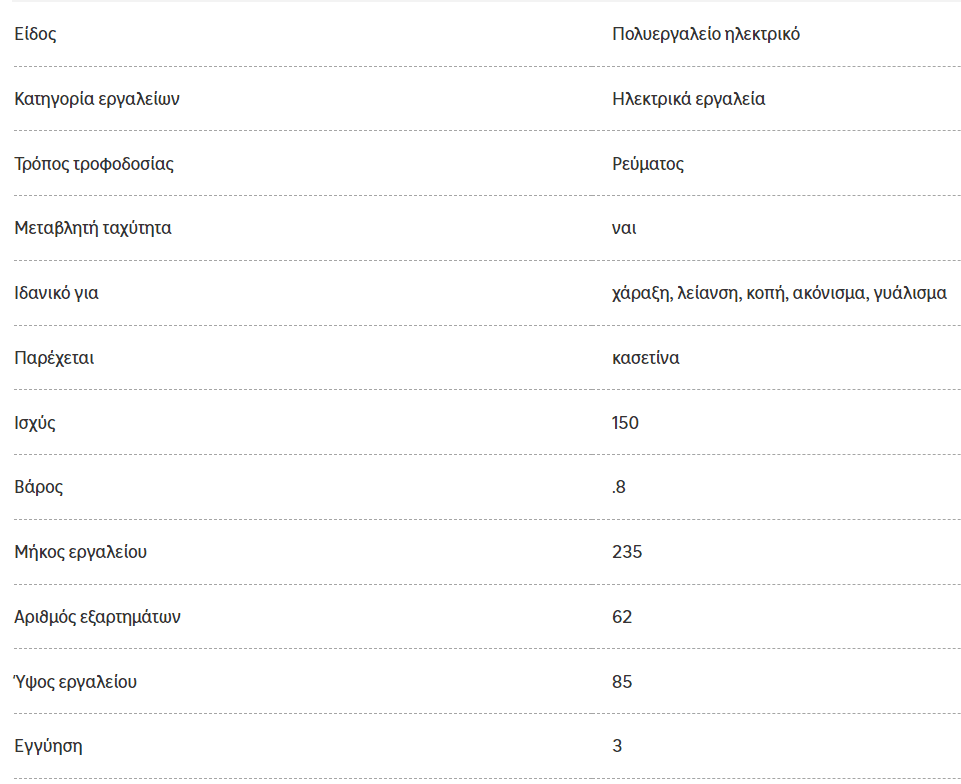Click the Τρόπος τροφοδοσίας label
961x784 pixels.
click(94, 164)
